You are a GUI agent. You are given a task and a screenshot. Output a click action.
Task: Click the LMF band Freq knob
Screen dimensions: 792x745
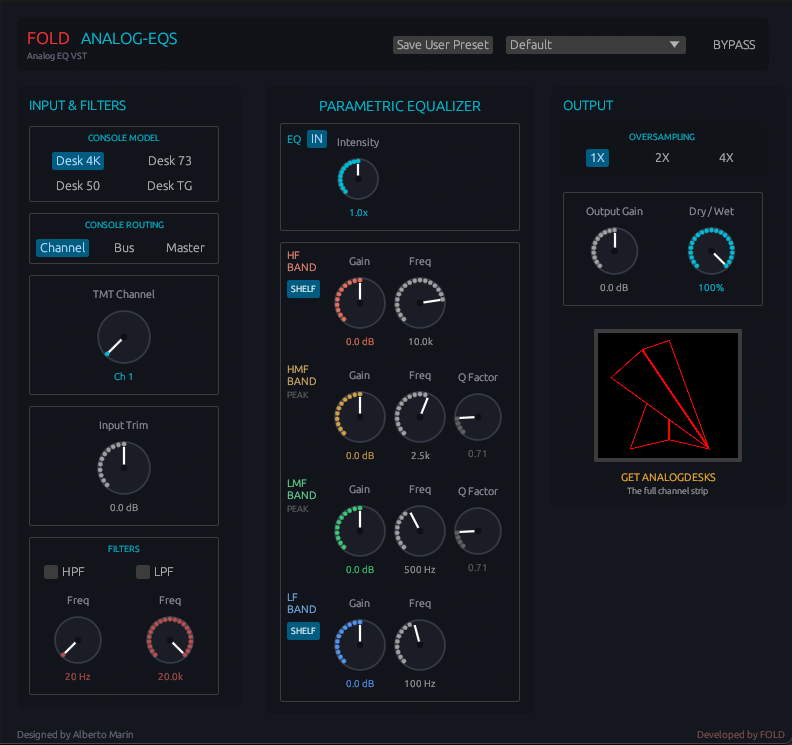click(420, 531)
